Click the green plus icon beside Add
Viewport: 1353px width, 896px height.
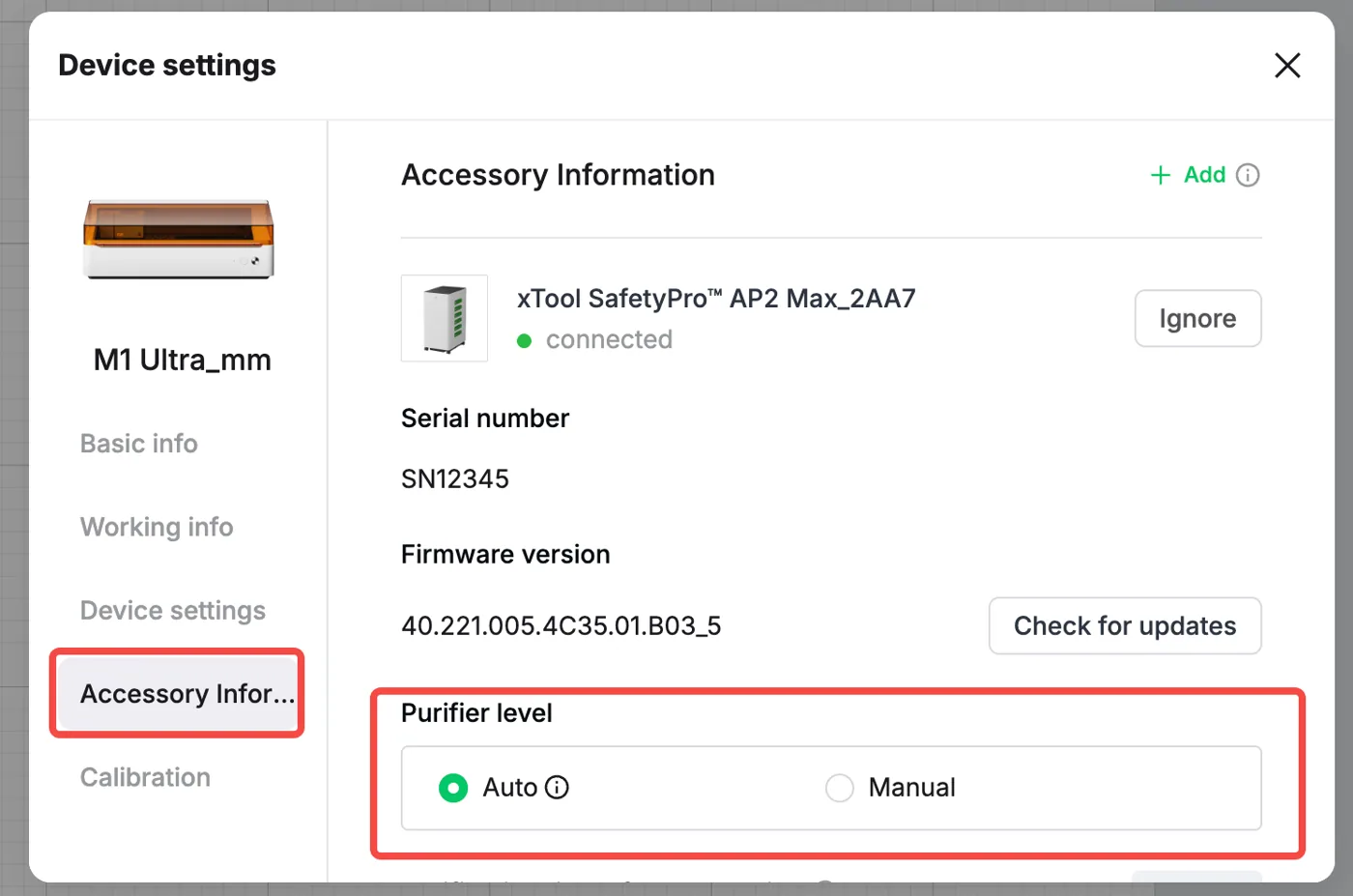(x=1161, y=175)
